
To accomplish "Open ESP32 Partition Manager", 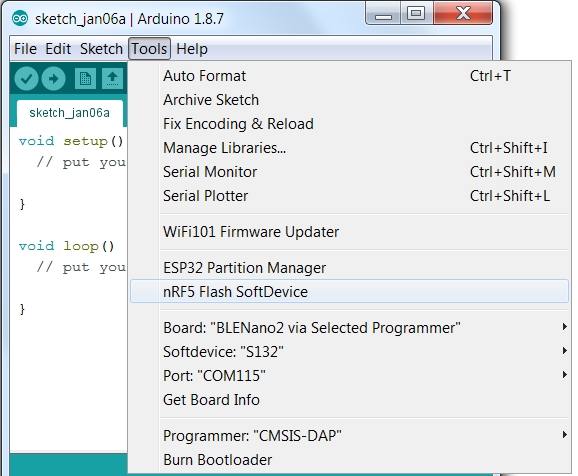I will pyautogui.click(x=349, y=268).
